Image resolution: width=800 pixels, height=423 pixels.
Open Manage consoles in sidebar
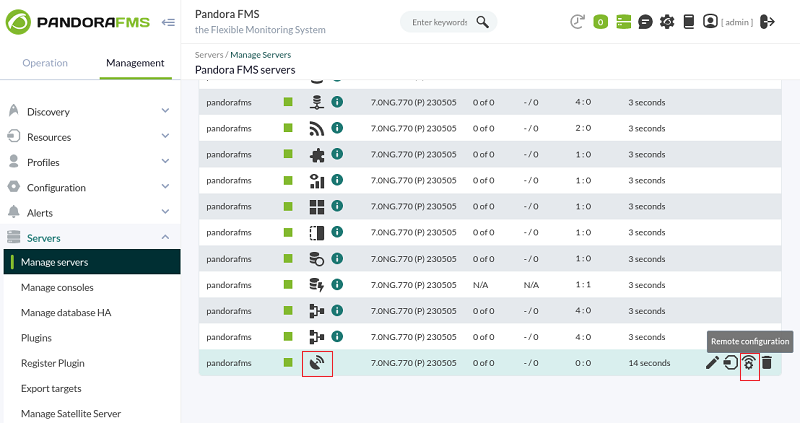tap(57, 287)
